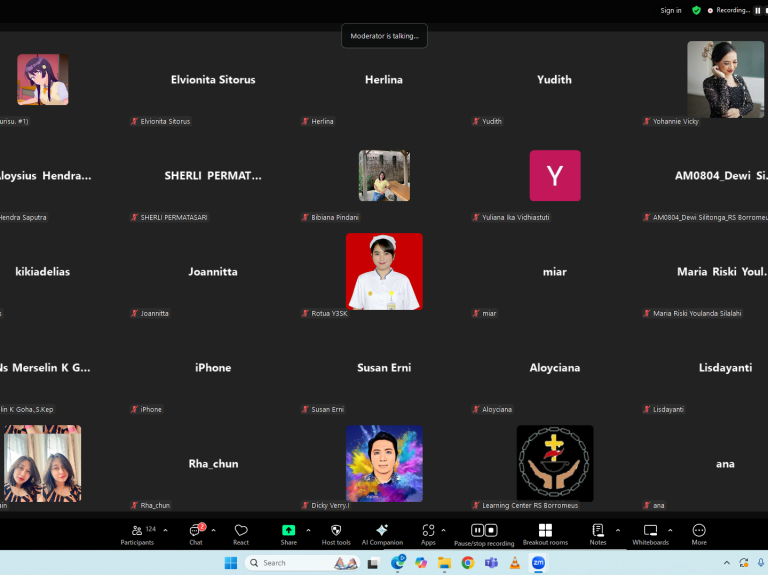Open the Chat panel
The width and height of the screenshot is (768, 575).
pyautogui.click(x=196, y=534)
